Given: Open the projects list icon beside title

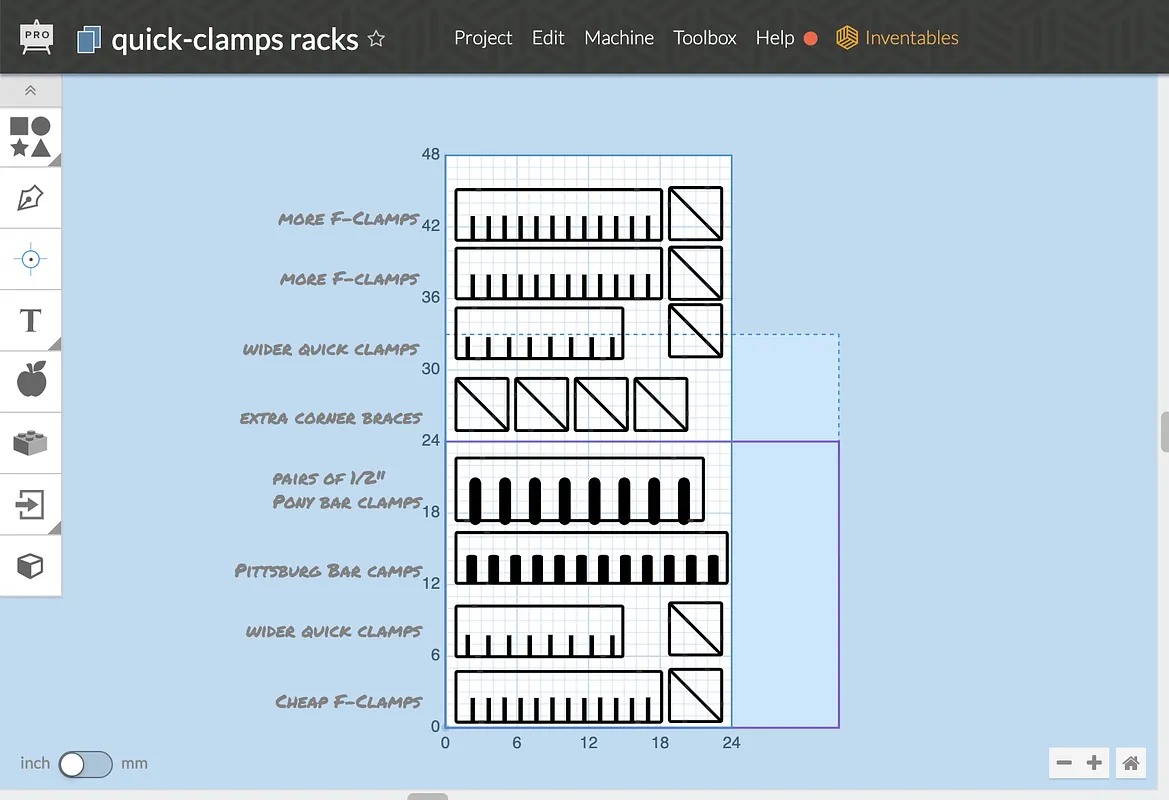Looking at the screenshot, I should (x=89, y=40).
